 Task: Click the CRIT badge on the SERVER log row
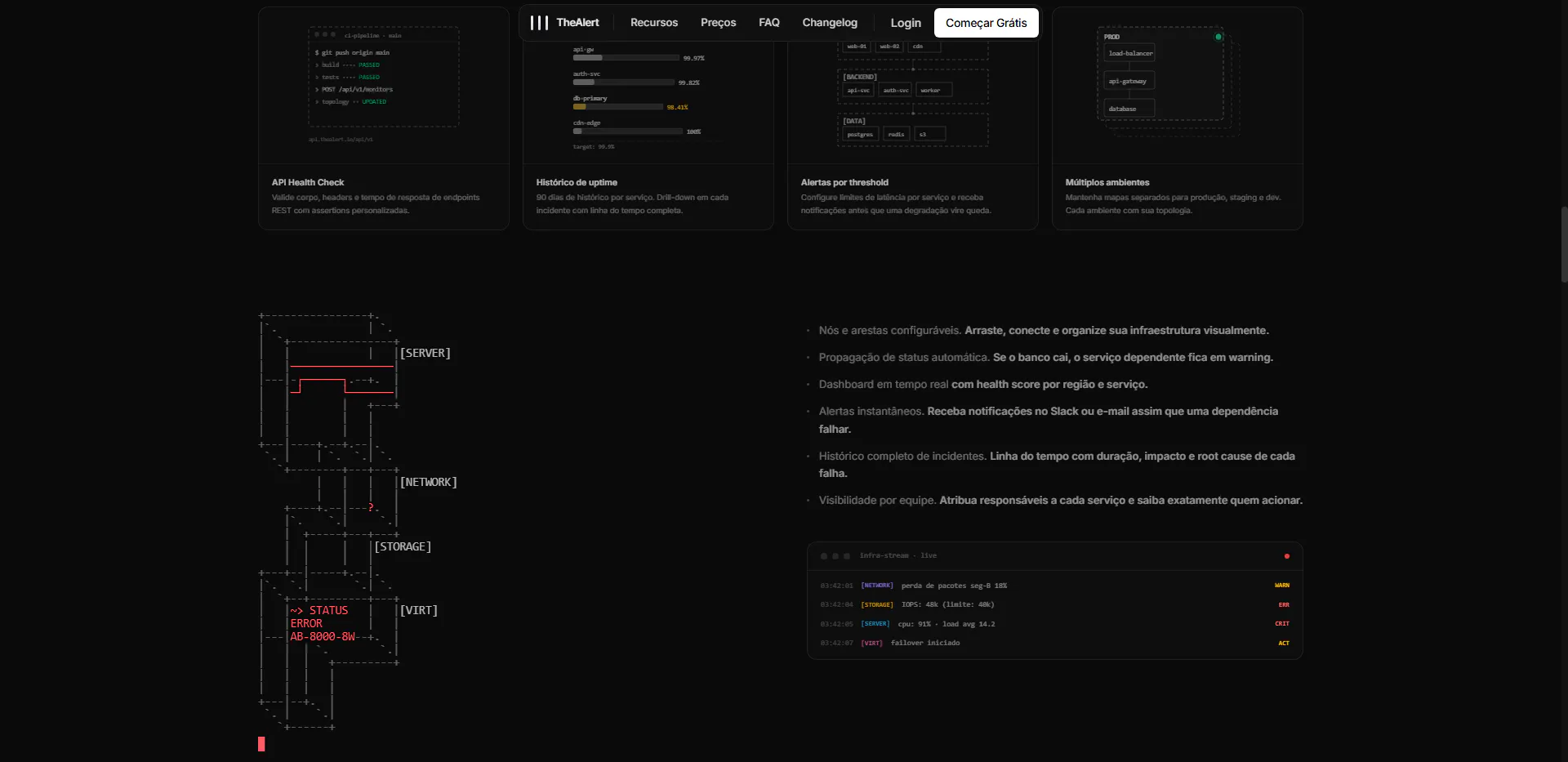(1282, 624)
